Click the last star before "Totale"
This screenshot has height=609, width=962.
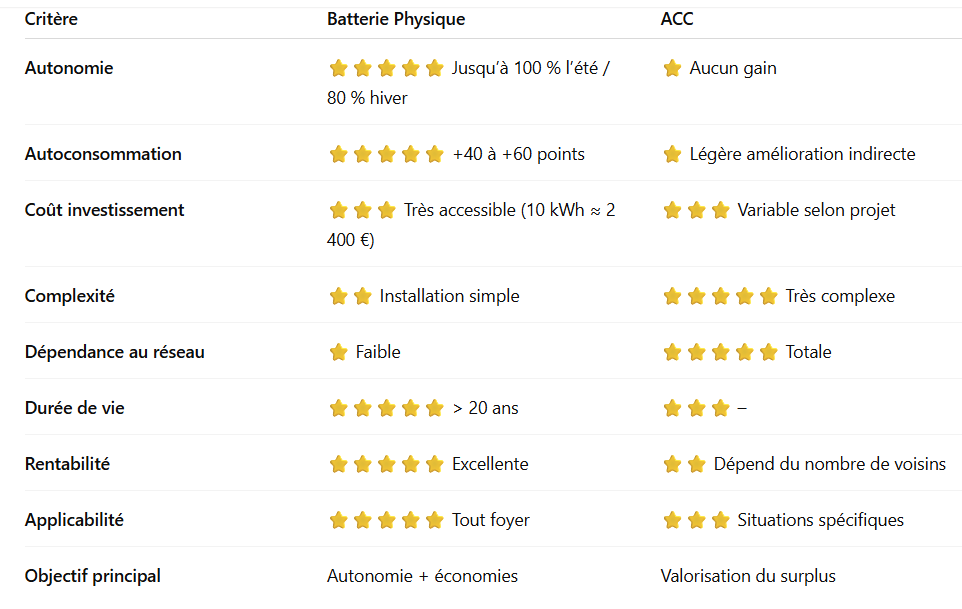point(768,352)
